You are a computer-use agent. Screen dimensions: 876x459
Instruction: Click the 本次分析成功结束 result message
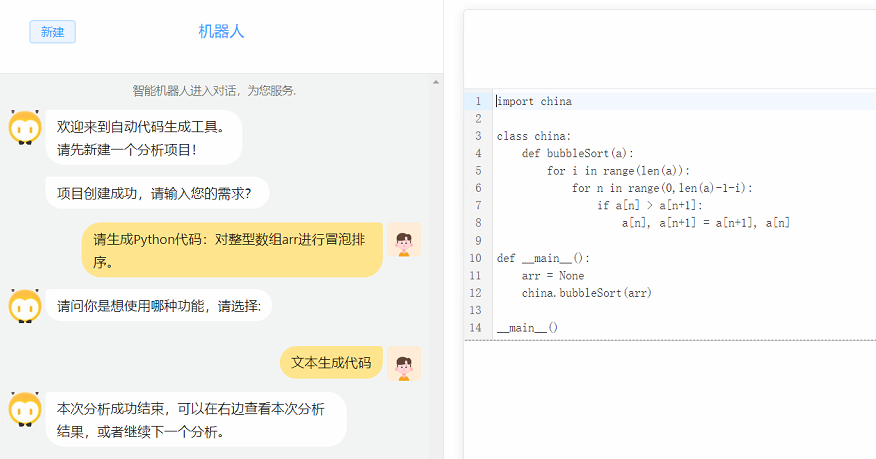195,420
